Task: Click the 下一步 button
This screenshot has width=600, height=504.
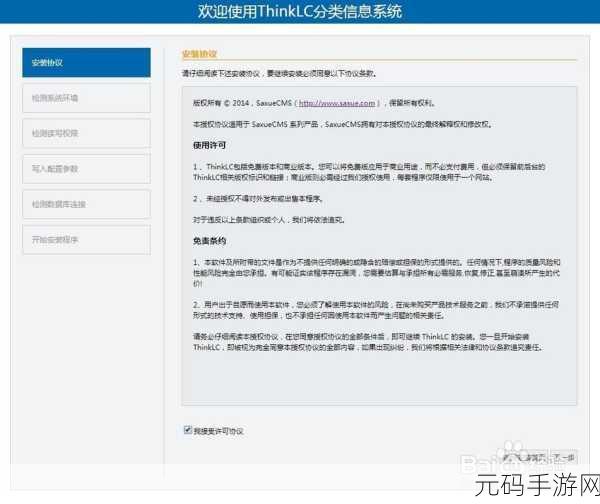Action: click(564, 458)
